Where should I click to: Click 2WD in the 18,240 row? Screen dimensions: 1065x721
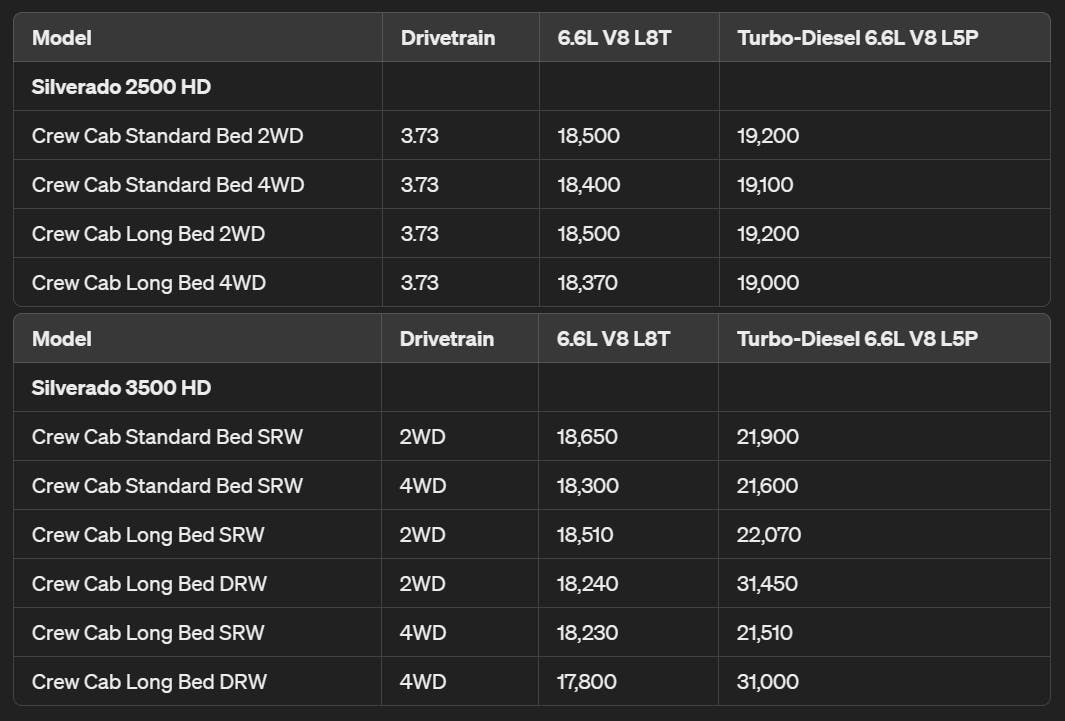(422, 583)
